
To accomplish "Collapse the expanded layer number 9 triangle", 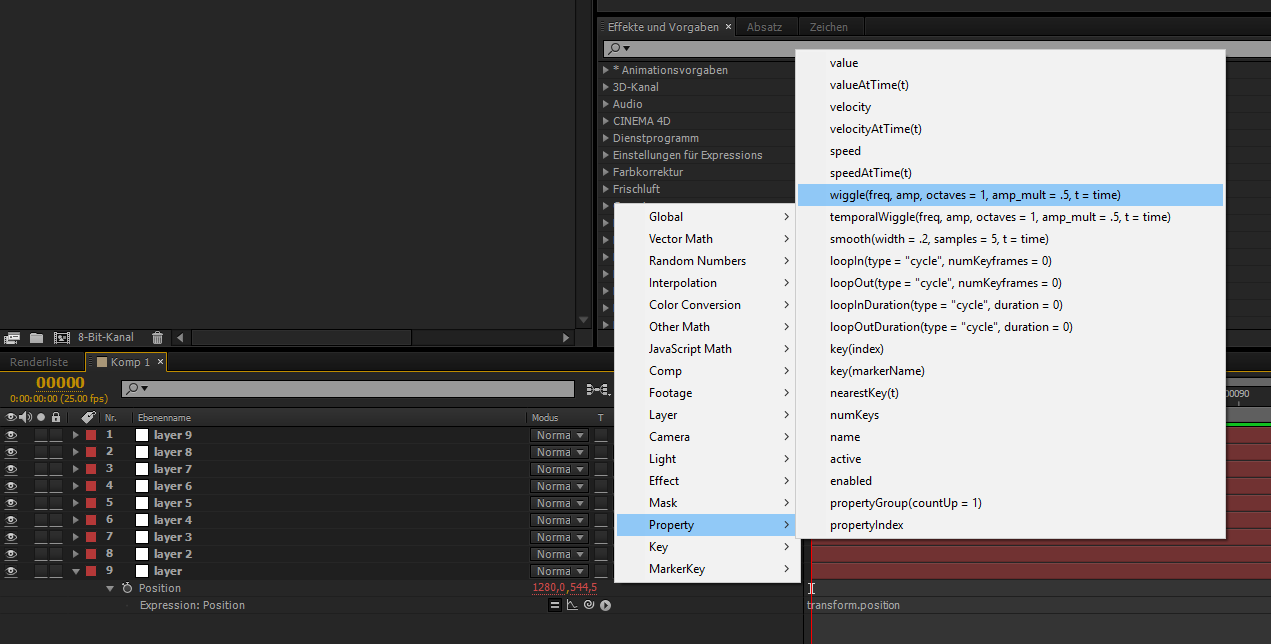I will coord(76,571).
